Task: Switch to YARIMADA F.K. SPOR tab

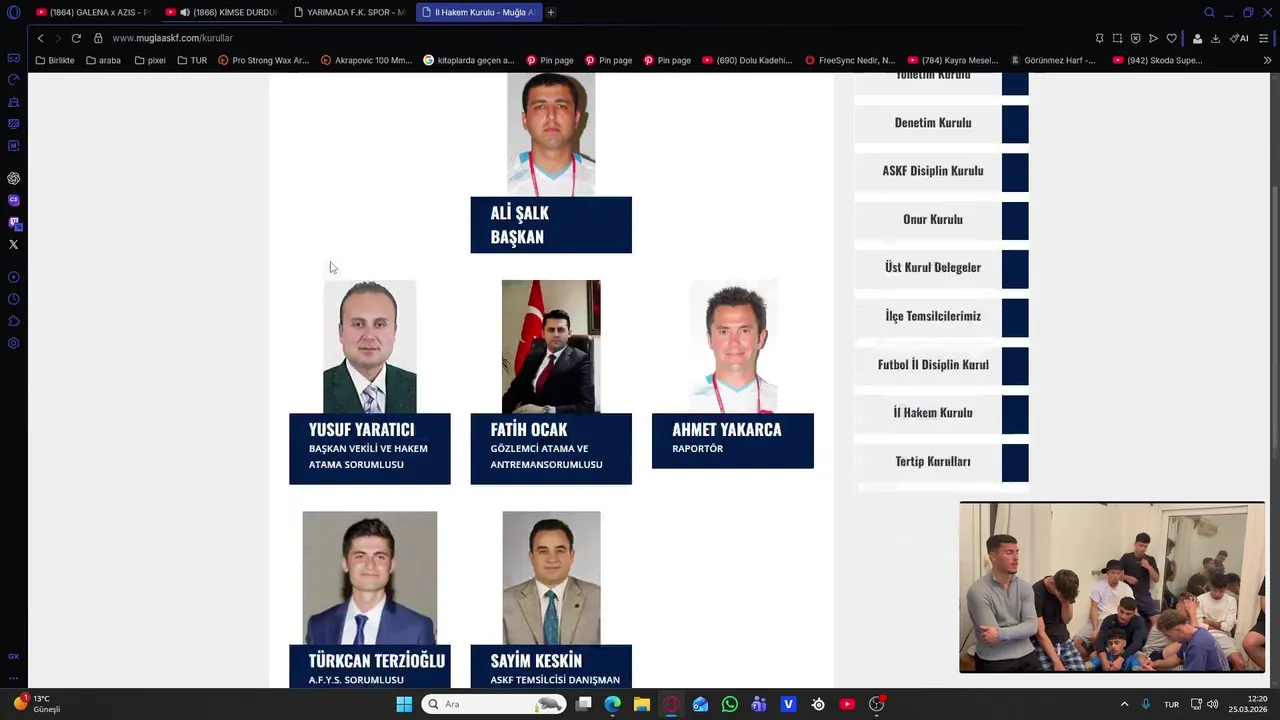Action: [349, 12]
